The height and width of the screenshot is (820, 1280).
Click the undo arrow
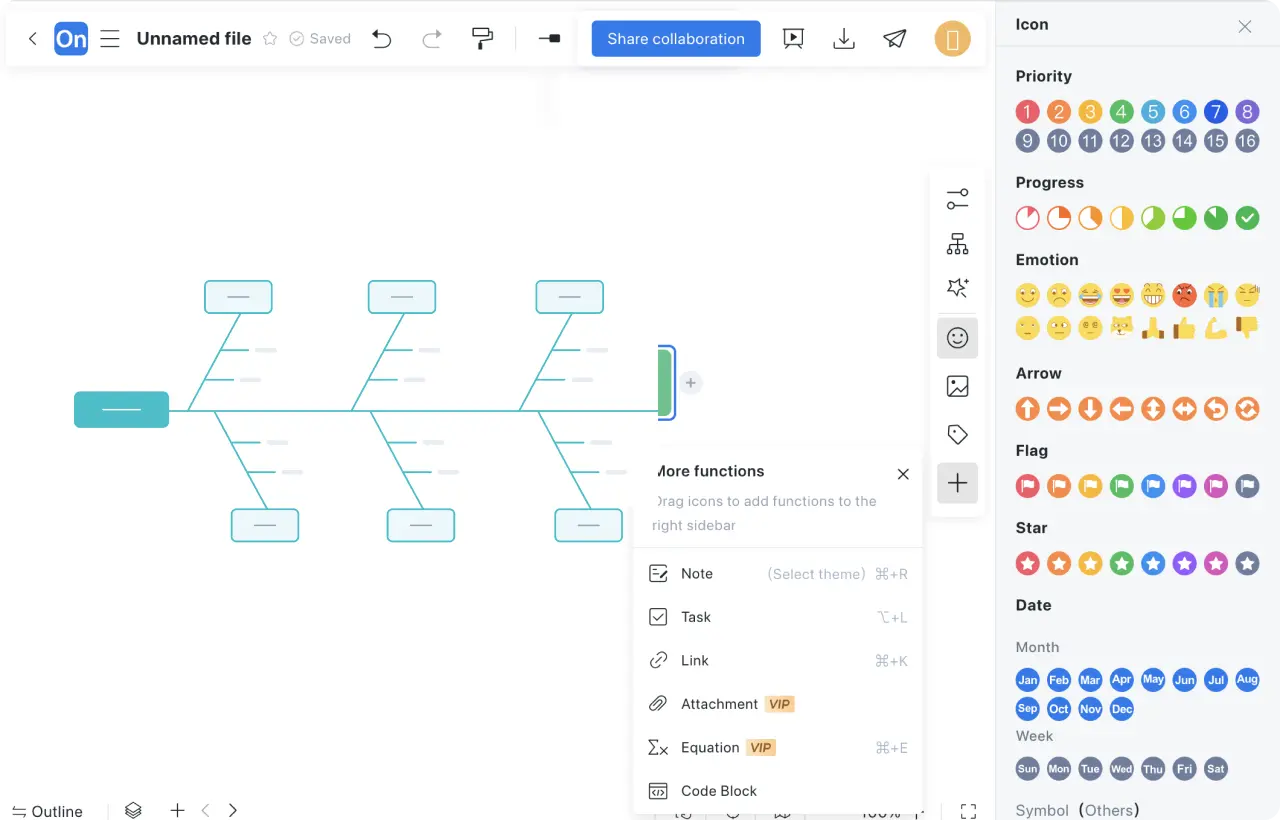click(381, 39)
